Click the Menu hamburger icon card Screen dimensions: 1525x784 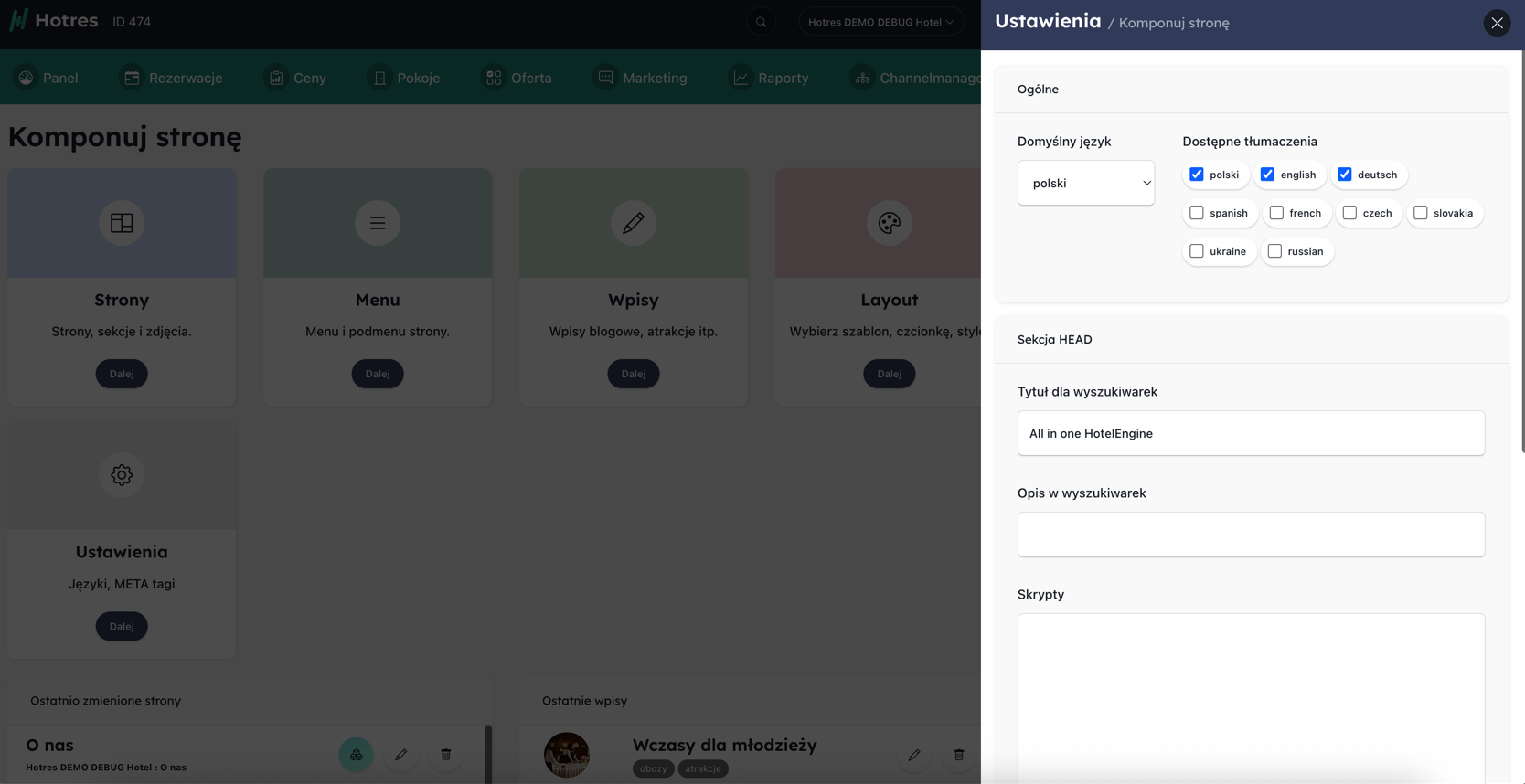tap(378, 223)
